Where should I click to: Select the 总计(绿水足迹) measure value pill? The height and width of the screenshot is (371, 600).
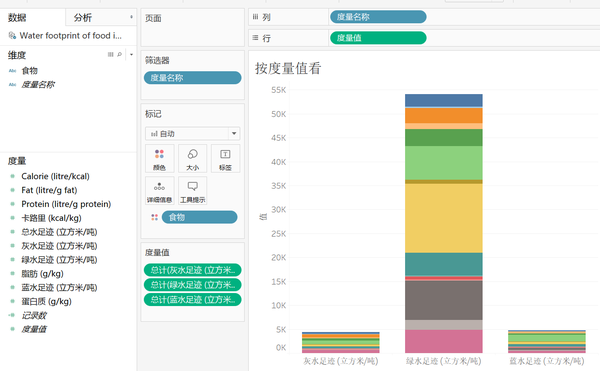(x=192, y=285)
